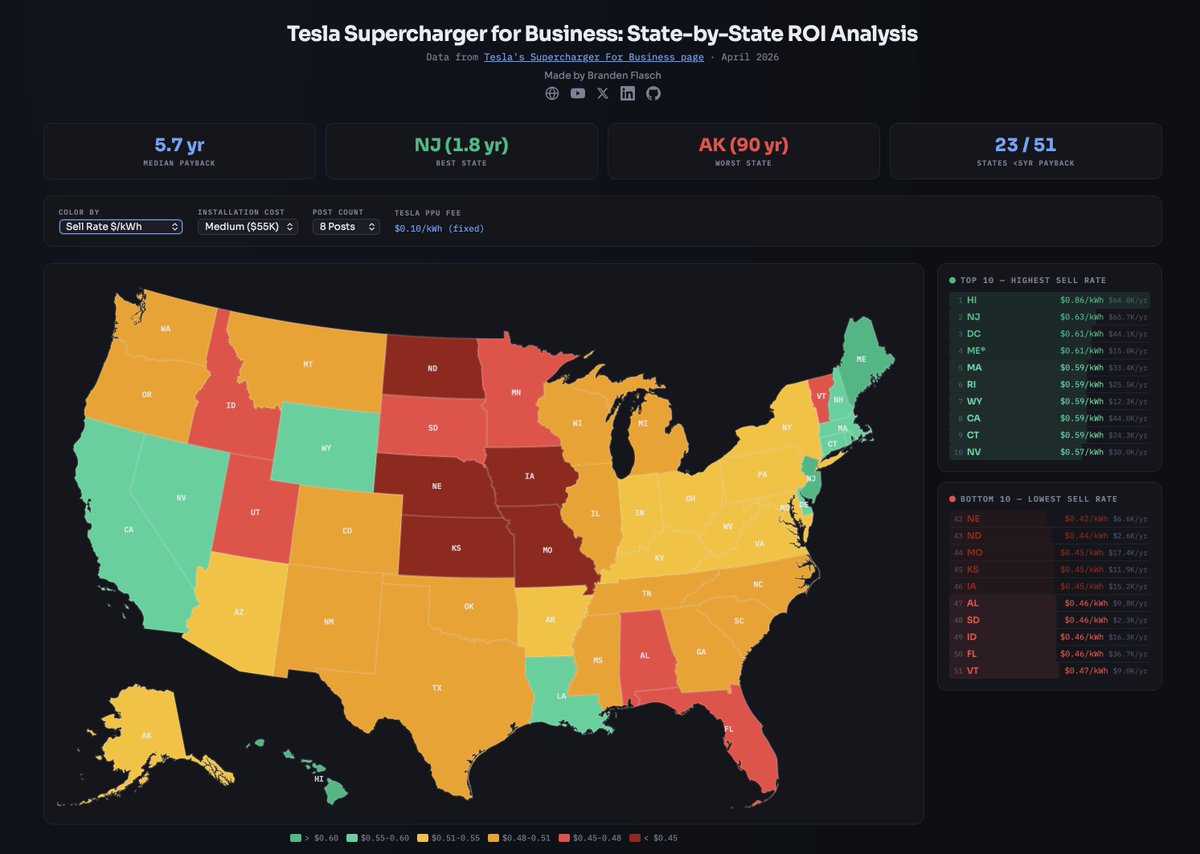Click Alaska on the map
The image size is (1200, 854).
coord(146,735)
